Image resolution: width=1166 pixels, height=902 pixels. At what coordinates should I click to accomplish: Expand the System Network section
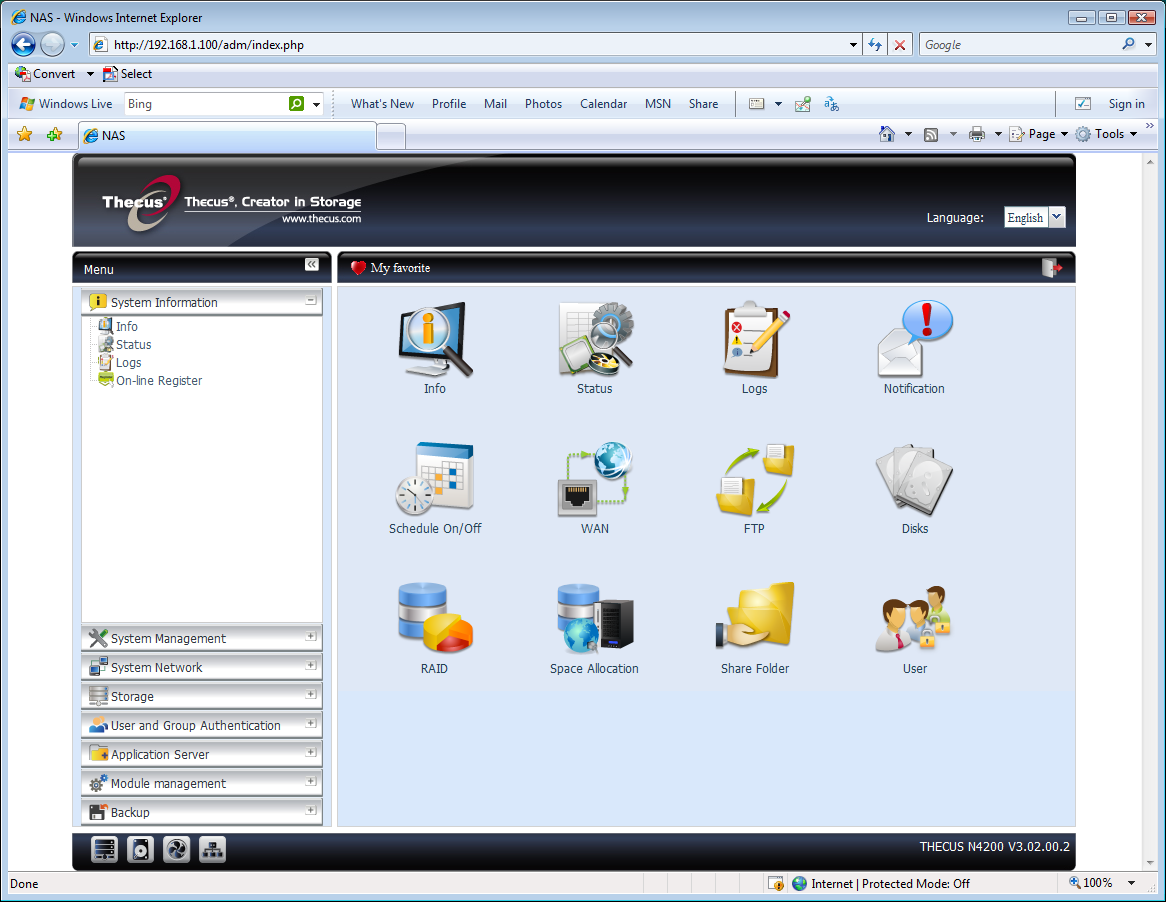pos(311,666)
